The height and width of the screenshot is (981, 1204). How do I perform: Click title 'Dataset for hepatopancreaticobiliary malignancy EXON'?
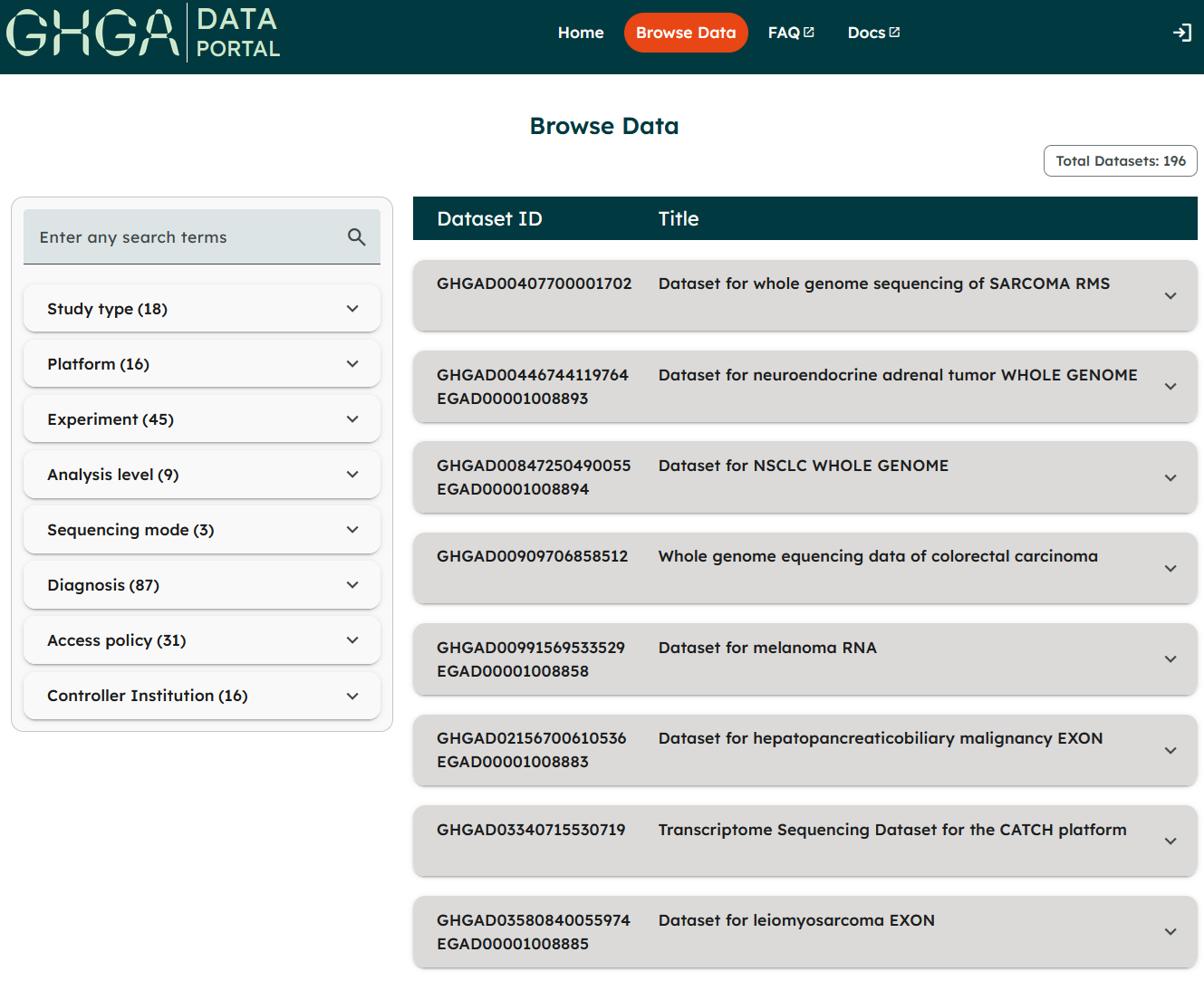tap(881, 738)
